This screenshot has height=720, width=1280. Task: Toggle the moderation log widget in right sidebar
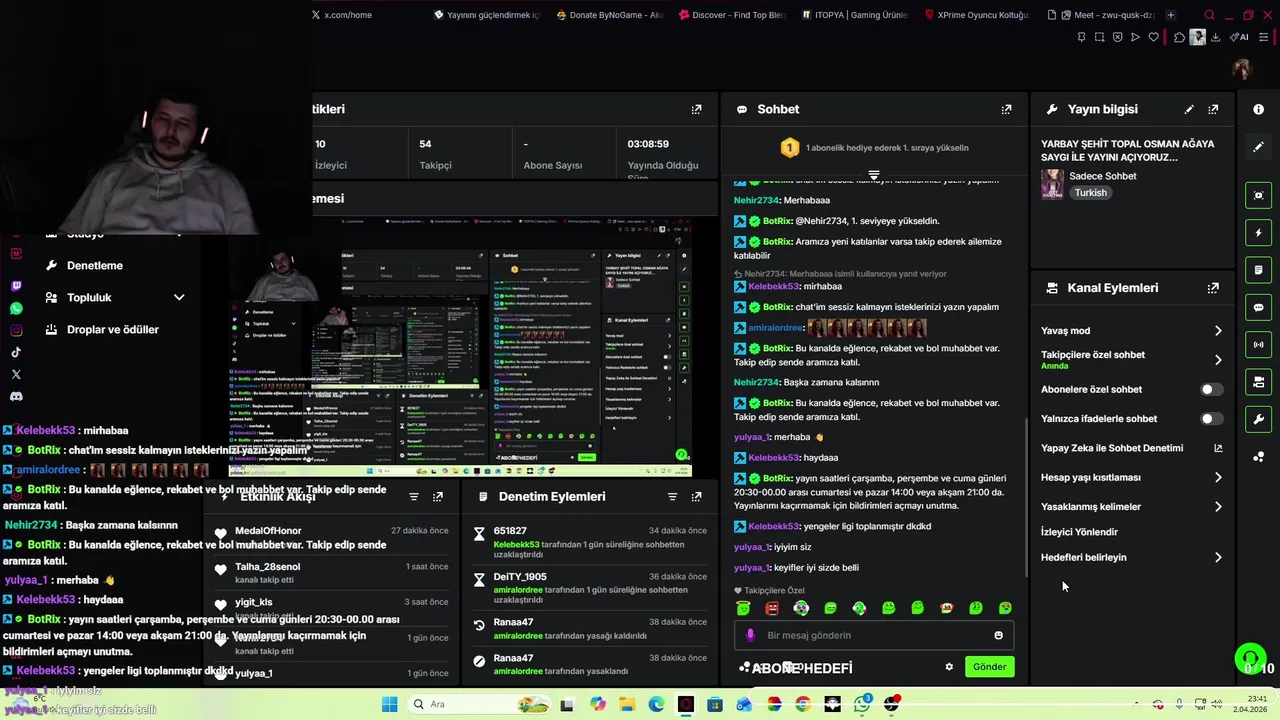tap(1258, 270)
